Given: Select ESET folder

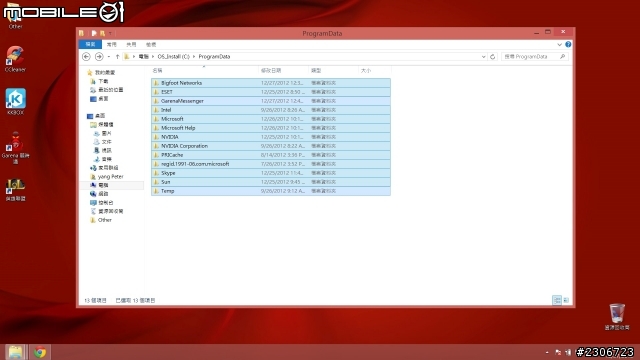Looking at the screenshot, I should (271, 92).
